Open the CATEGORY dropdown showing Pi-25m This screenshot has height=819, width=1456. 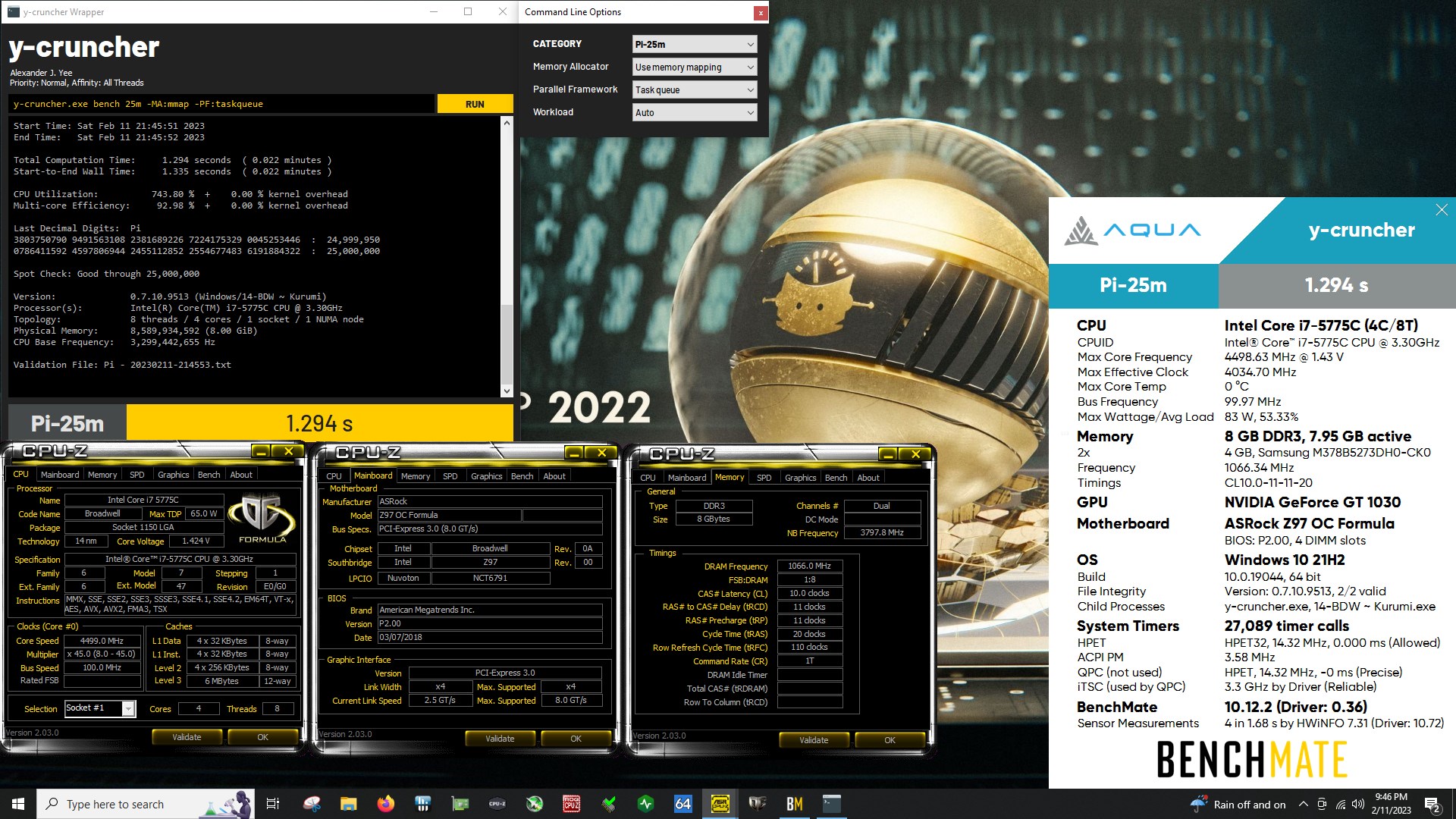pos(694,45)
